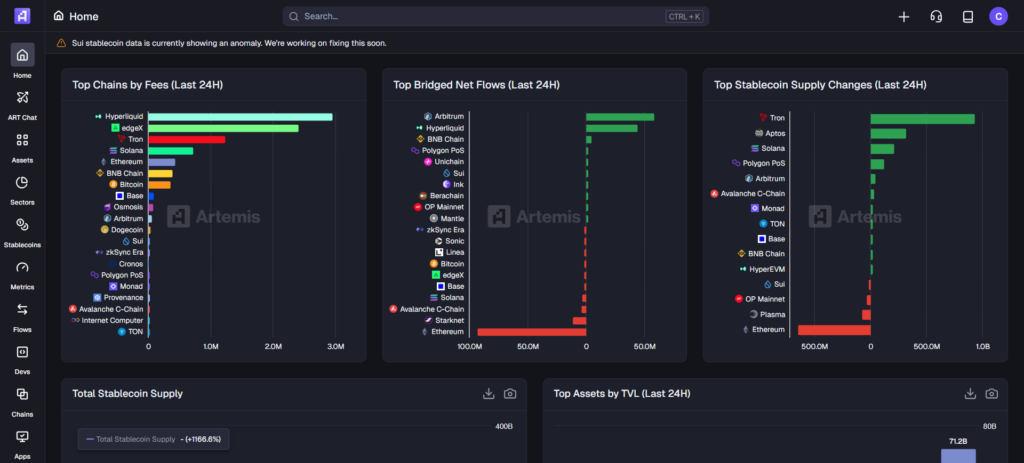Open the Apps monitor icon
This screenshot has width=1024, height=463.
(22, 436)
